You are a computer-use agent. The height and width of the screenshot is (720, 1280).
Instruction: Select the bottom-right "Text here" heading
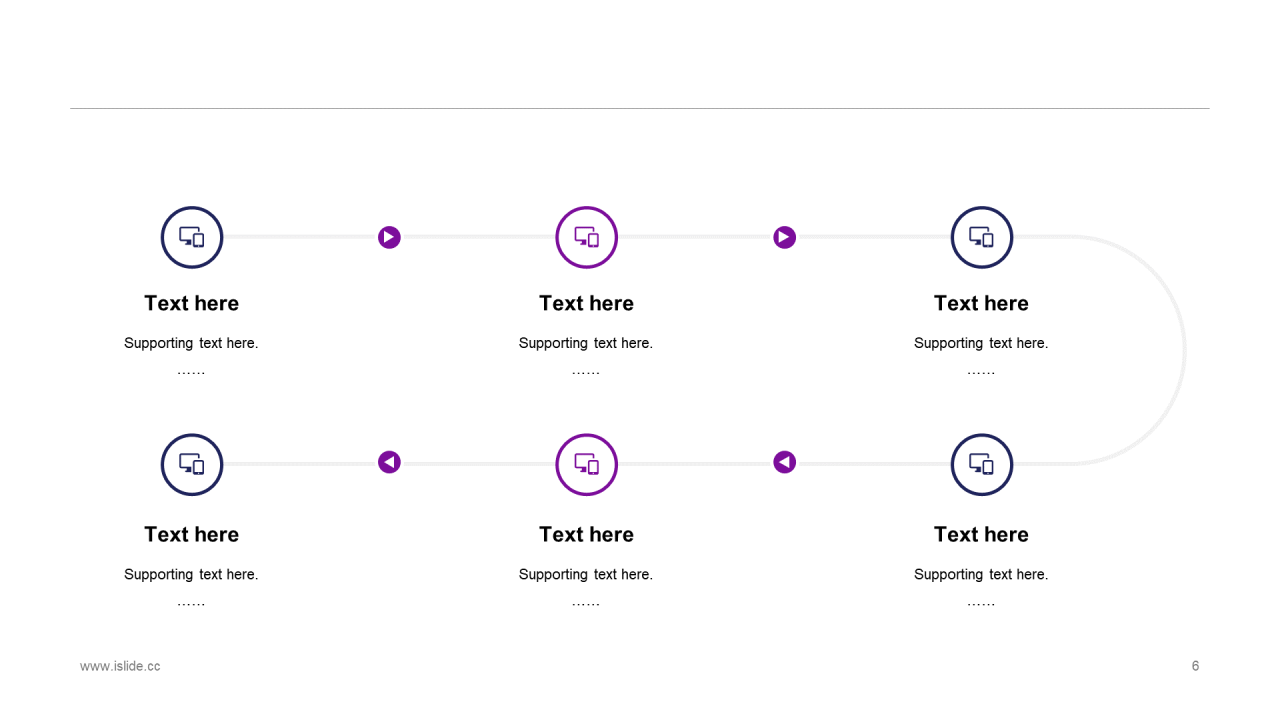(982, 534)
